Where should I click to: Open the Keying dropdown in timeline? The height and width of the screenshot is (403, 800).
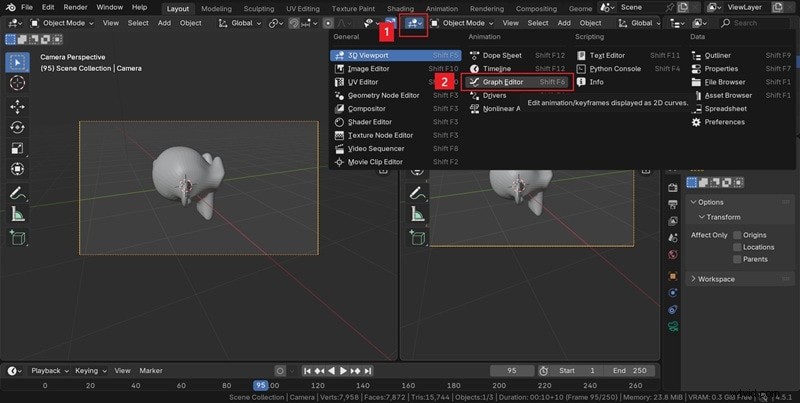90,371
